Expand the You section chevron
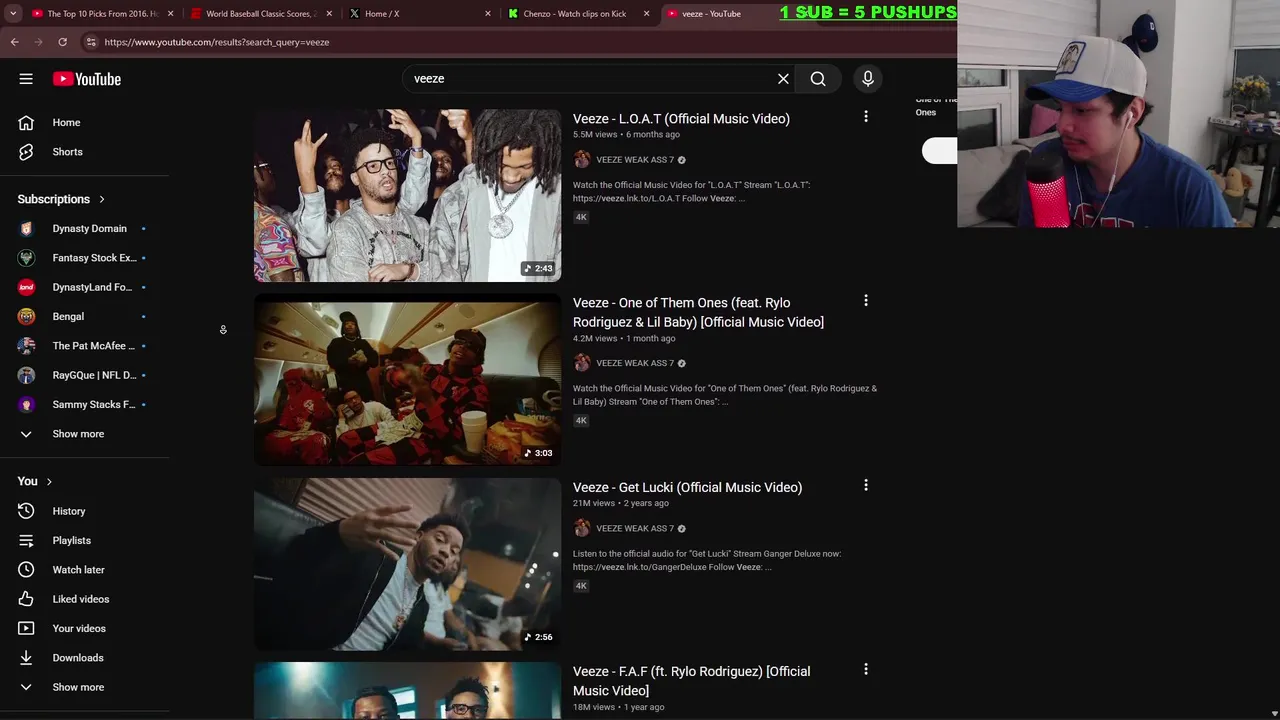Screen dimensions: 1280x720 coord(48,482)
